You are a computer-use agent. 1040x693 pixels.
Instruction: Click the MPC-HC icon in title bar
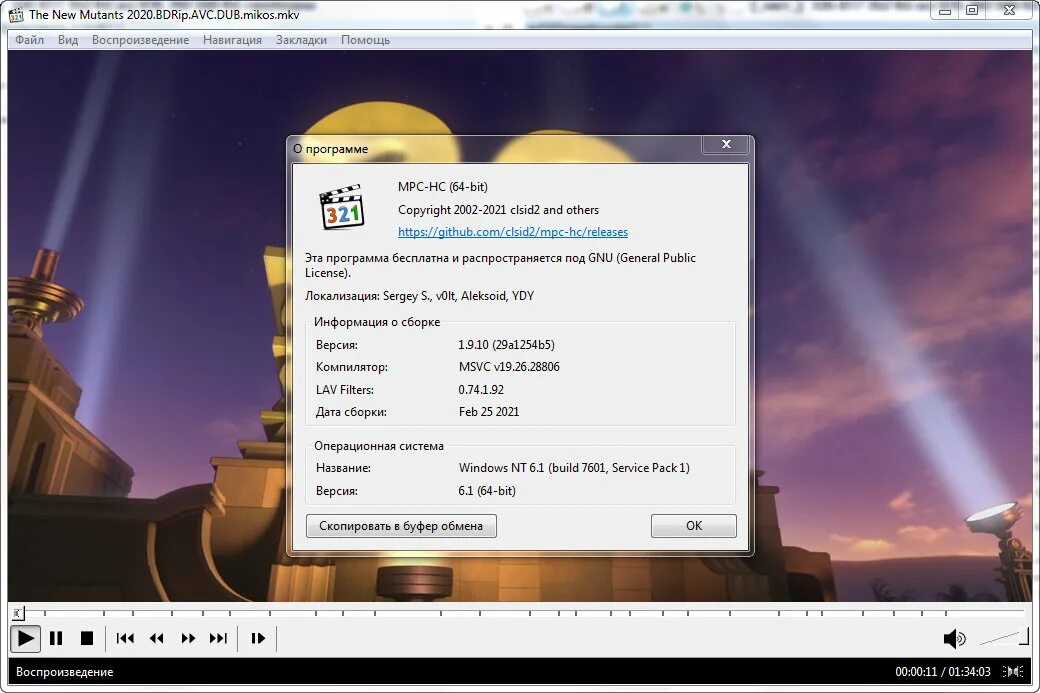16,14
